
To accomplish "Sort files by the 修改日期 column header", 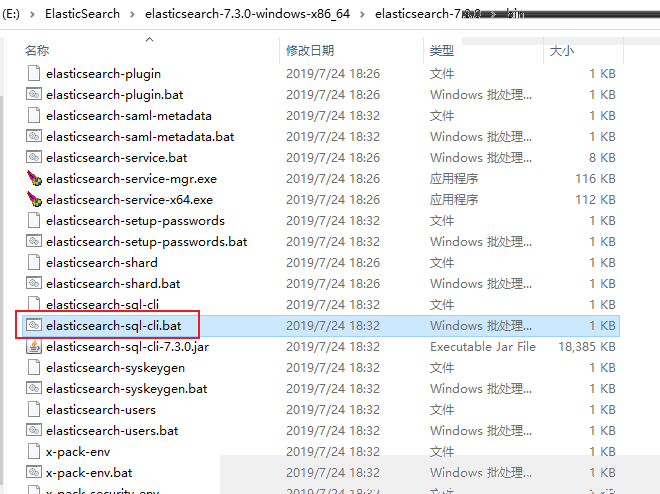I will pos(310,50).
